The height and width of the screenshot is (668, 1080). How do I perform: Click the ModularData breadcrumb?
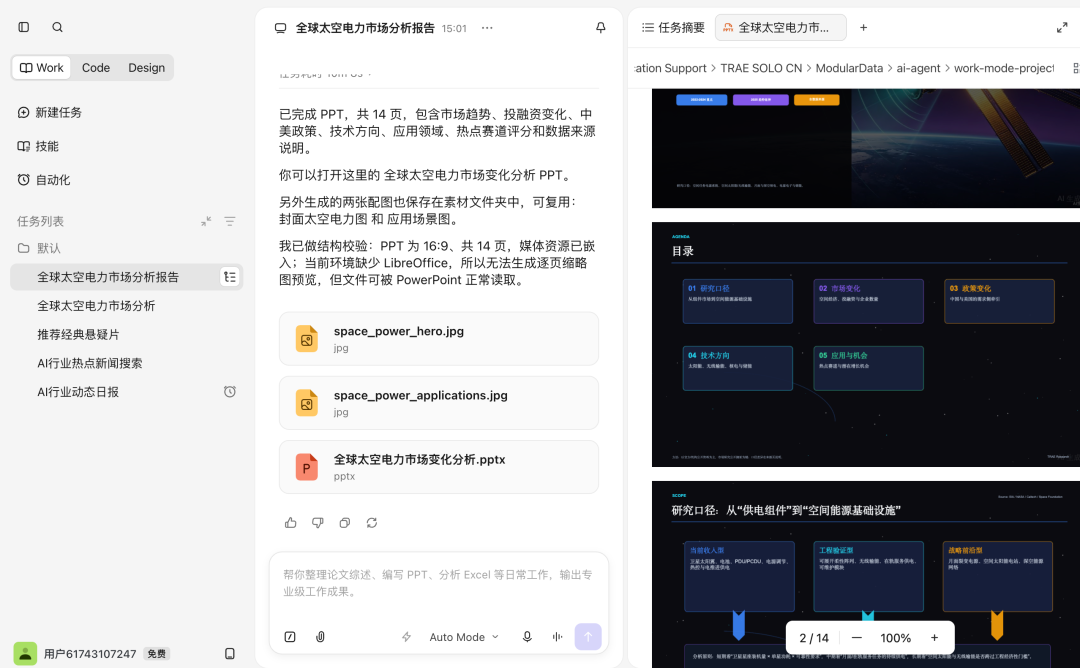(849, 68)
